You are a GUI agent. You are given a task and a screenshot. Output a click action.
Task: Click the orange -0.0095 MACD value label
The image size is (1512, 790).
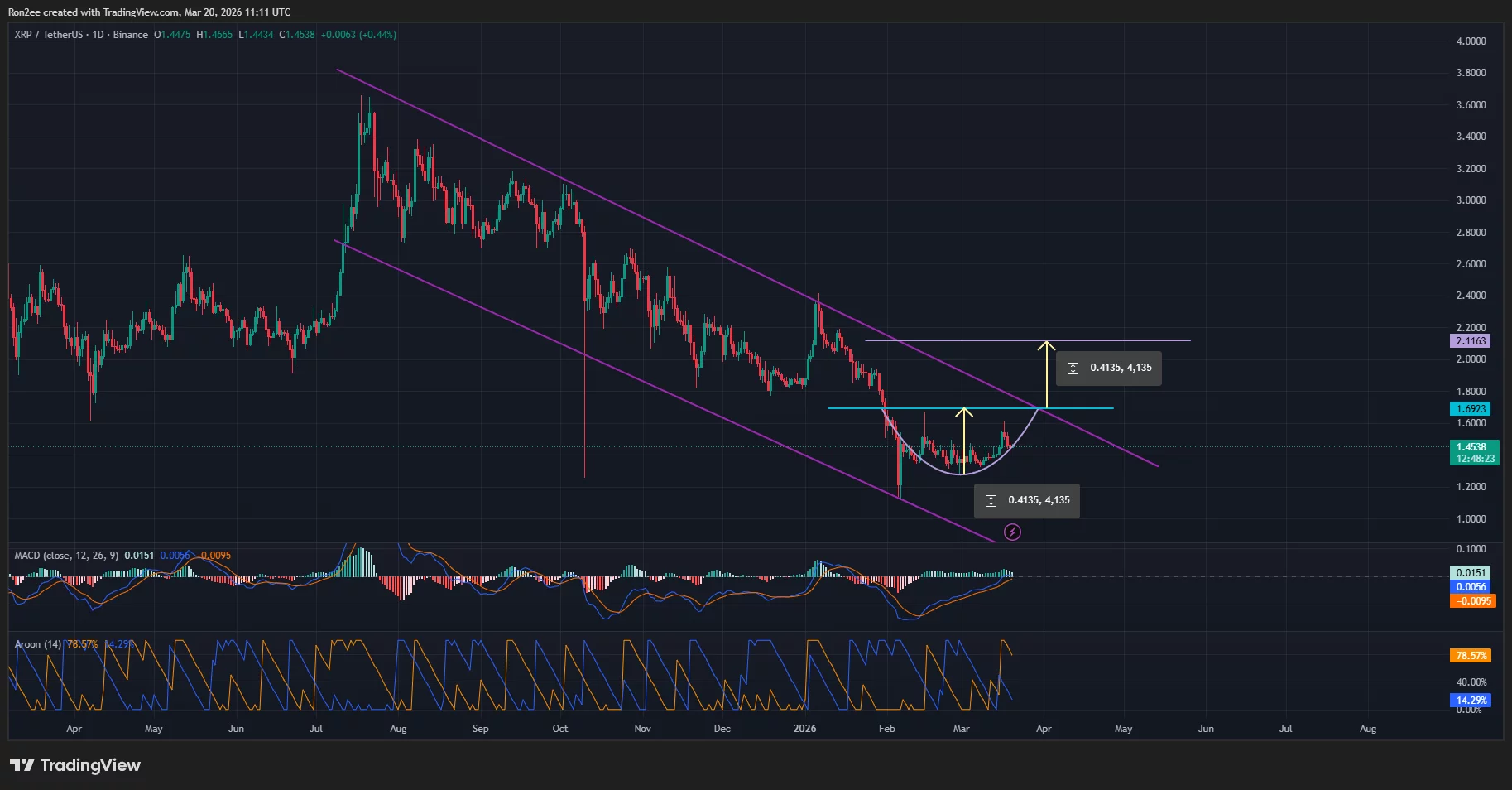1474,601
